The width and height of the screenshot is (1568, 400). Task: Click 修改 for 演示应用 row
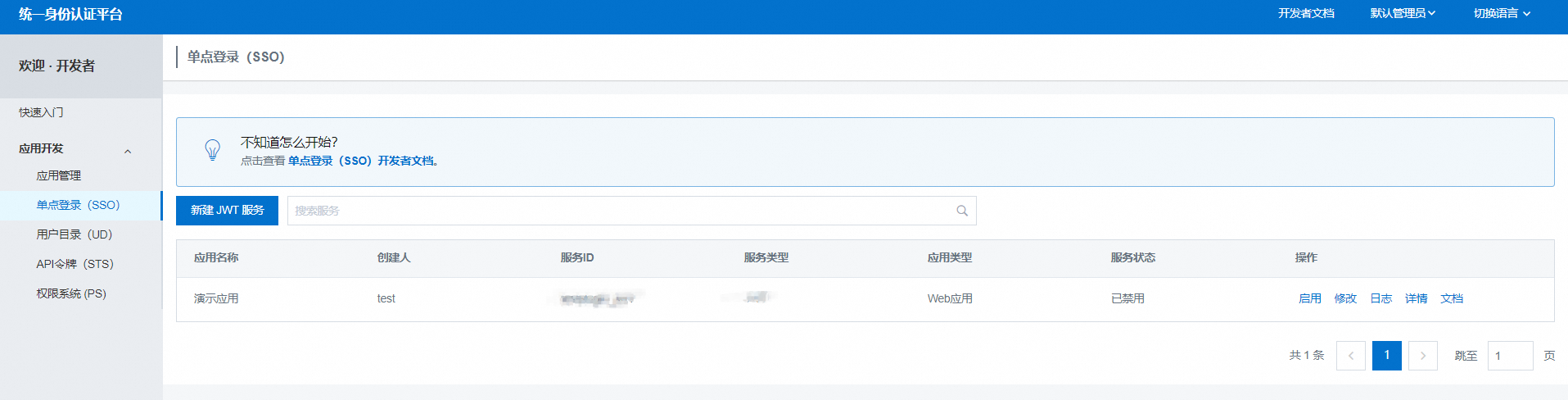(1345, 298)
